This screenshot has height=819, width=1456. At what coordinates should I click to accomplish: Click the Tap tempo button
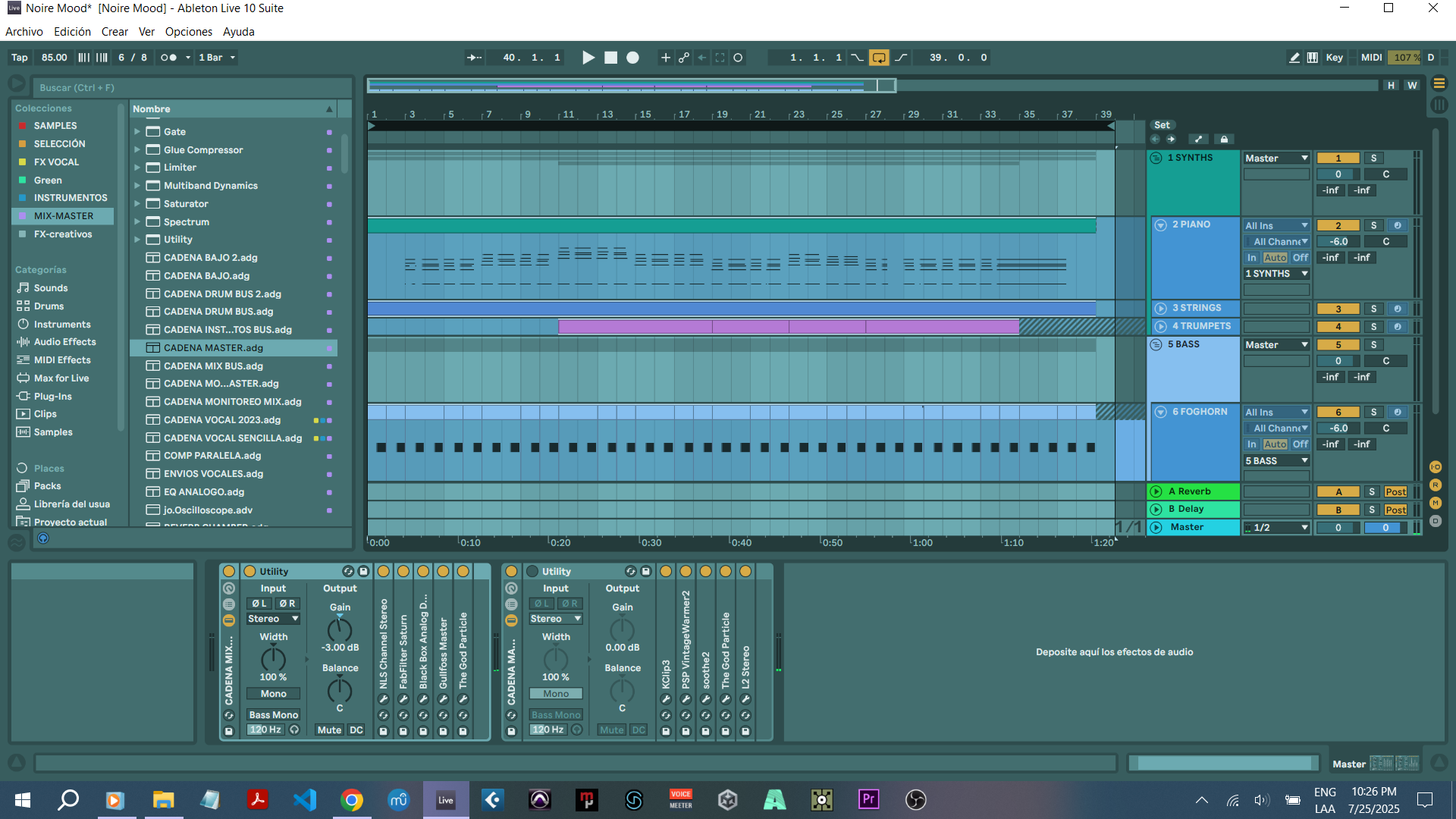(20, 58)
